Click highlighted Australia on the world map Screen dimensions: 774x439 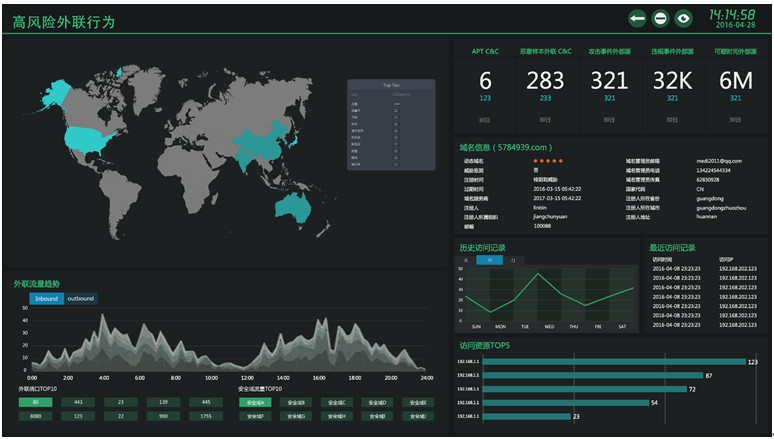click(x=294, y=206)
